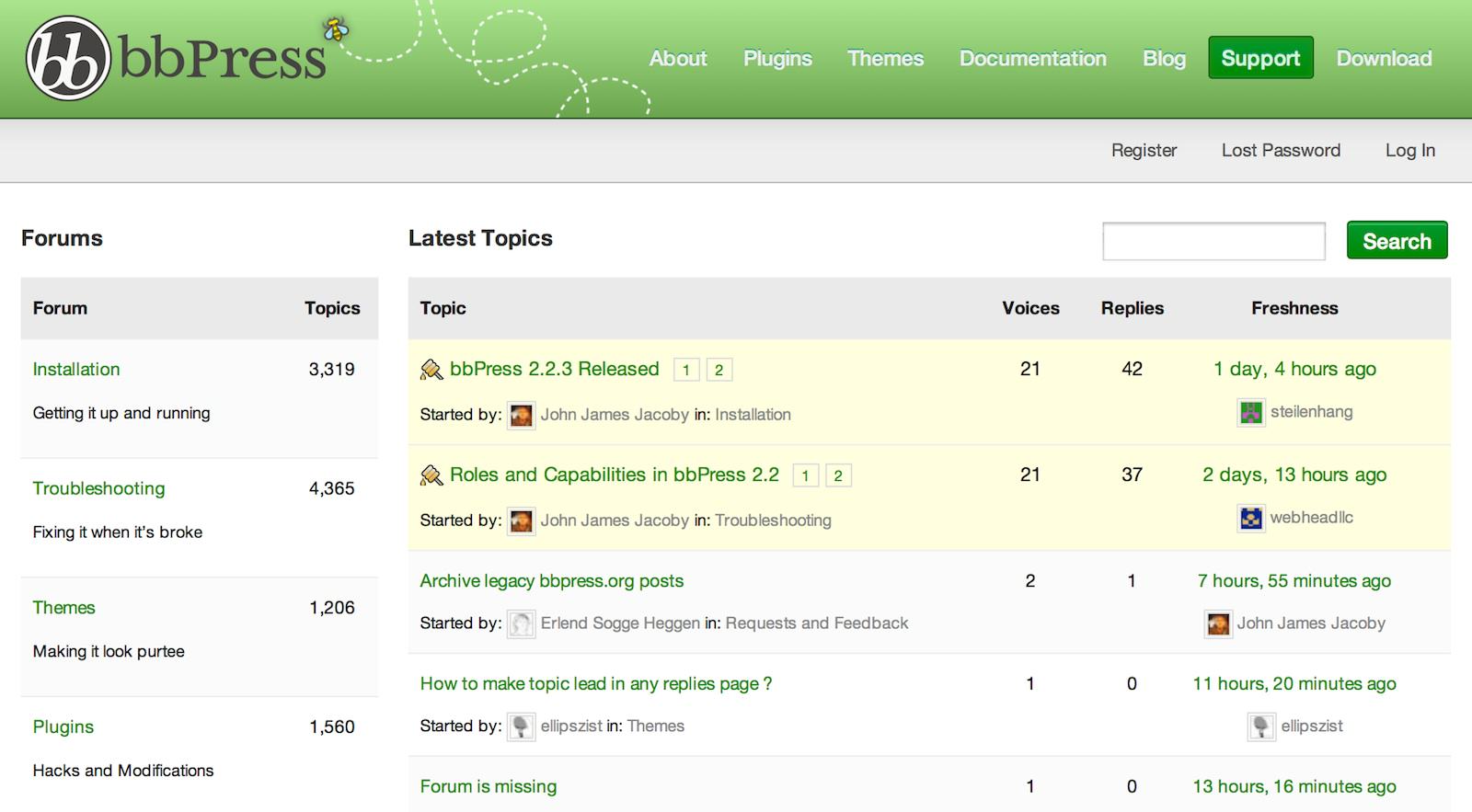Click the Register link
Viewport: 1472px width, 812px height.
(x=1144, y=150)
